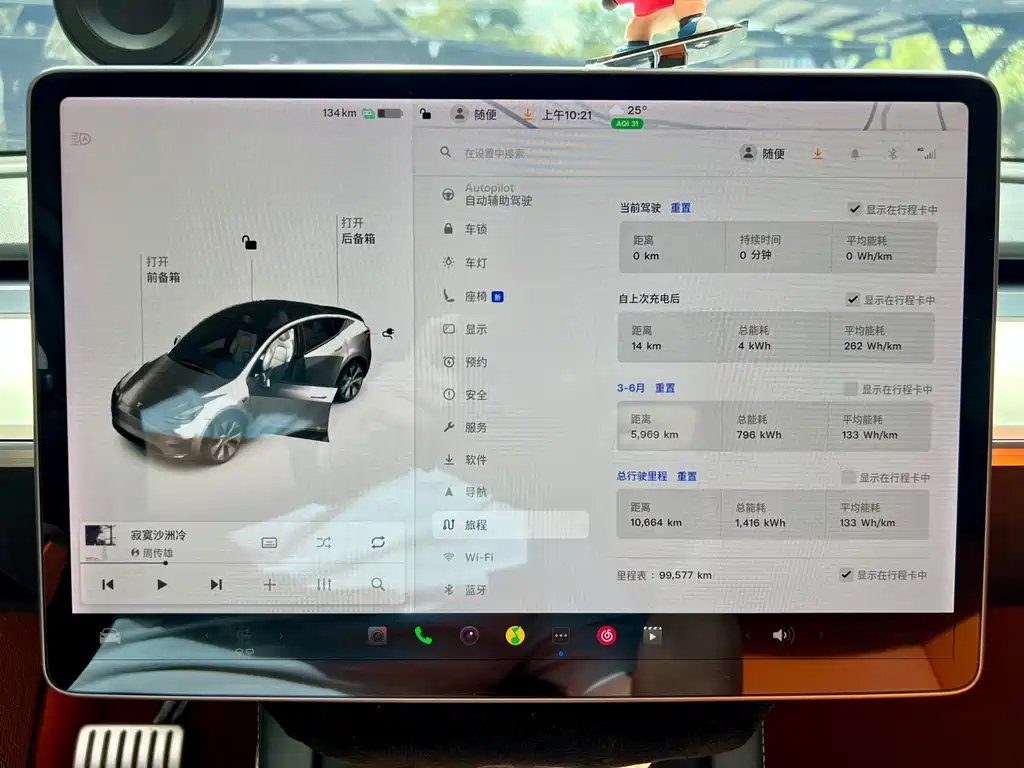The width and height of the screenshot is (1024, 768).
Task: Click the 总行驶里程 trip name
Action: pos(642,476)
